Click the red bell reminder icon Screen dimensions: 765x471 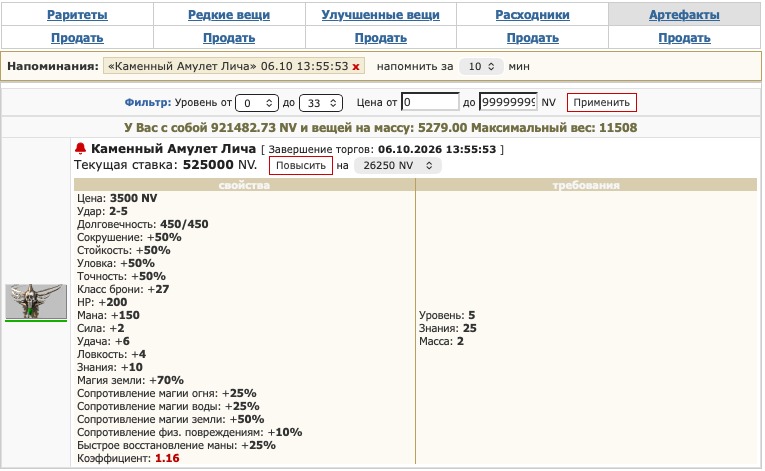[x=81, y=148]
